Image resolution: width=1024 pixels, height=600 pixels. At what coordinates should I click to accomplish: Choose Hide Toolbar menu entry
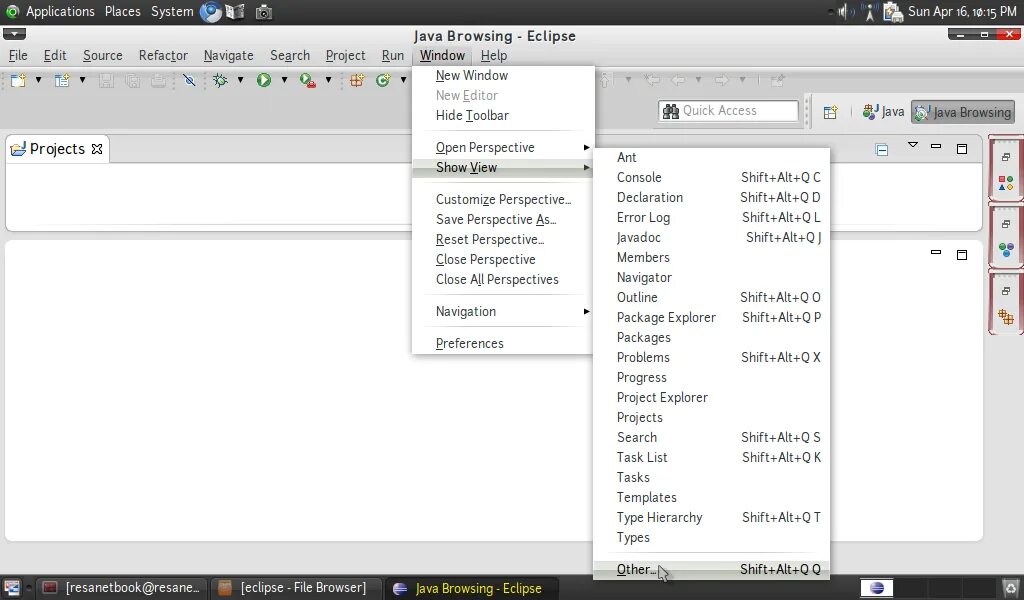pos(503,116)
